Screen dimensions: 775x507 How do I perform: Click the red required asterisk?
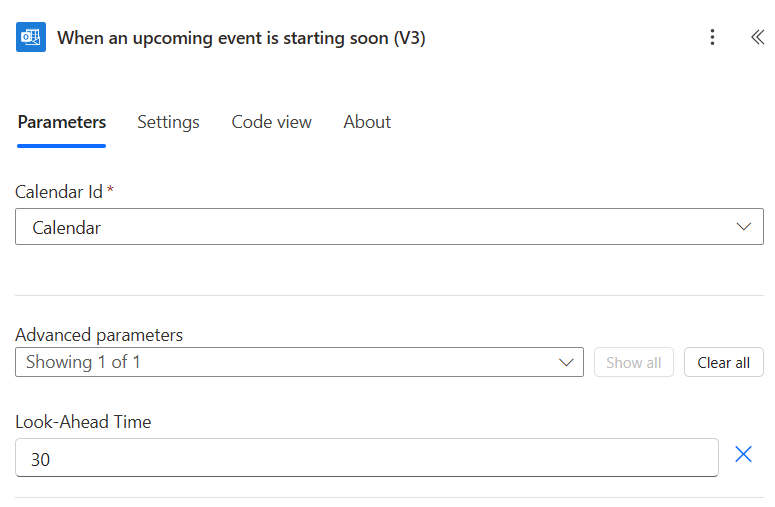110,190
